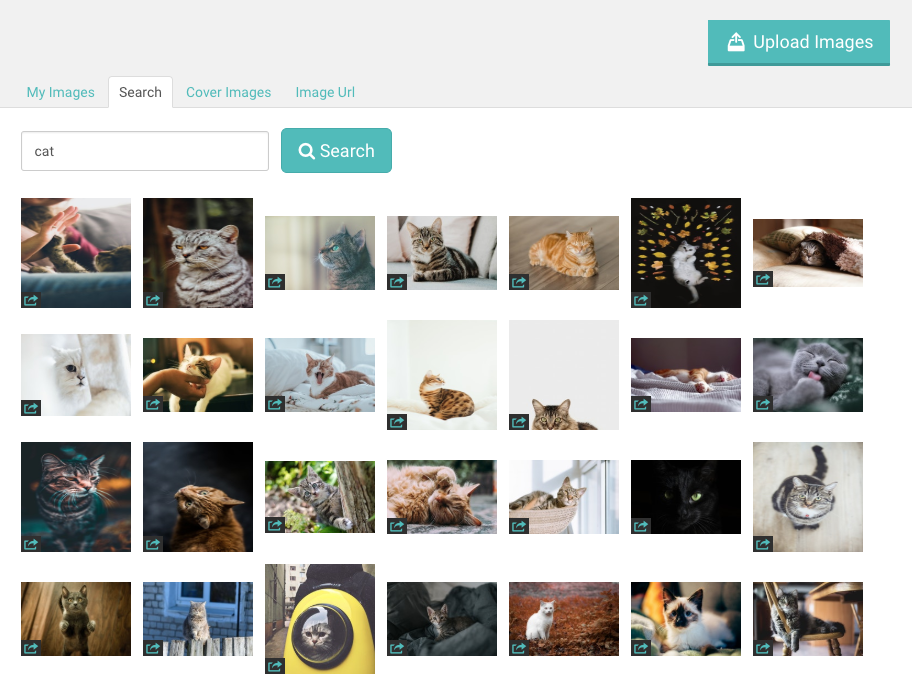Open share icon on kitten in dark blanket
Screen dimensions: 912x680
(397, 648)
